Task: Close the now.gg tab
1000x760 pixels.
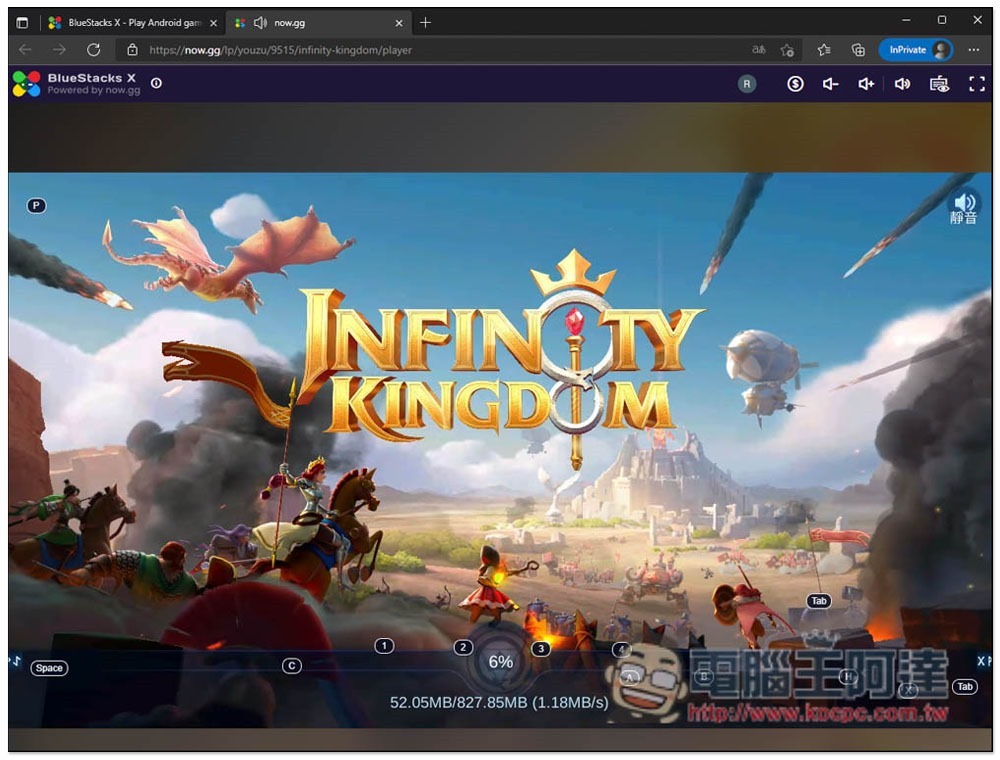Action: coord(399,23)
